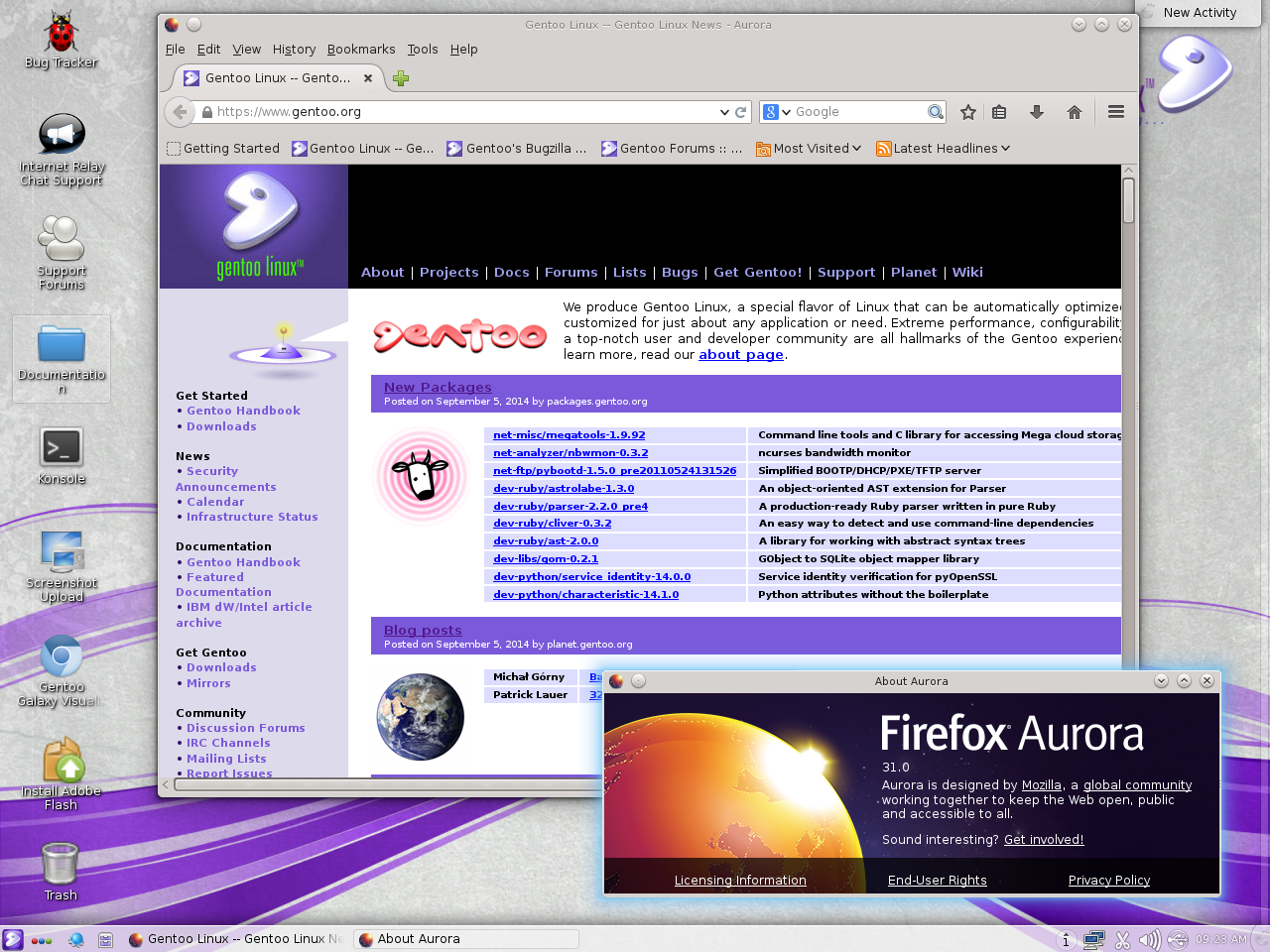
Task: Open the location bar history dropdown
Action: (724, 112)
